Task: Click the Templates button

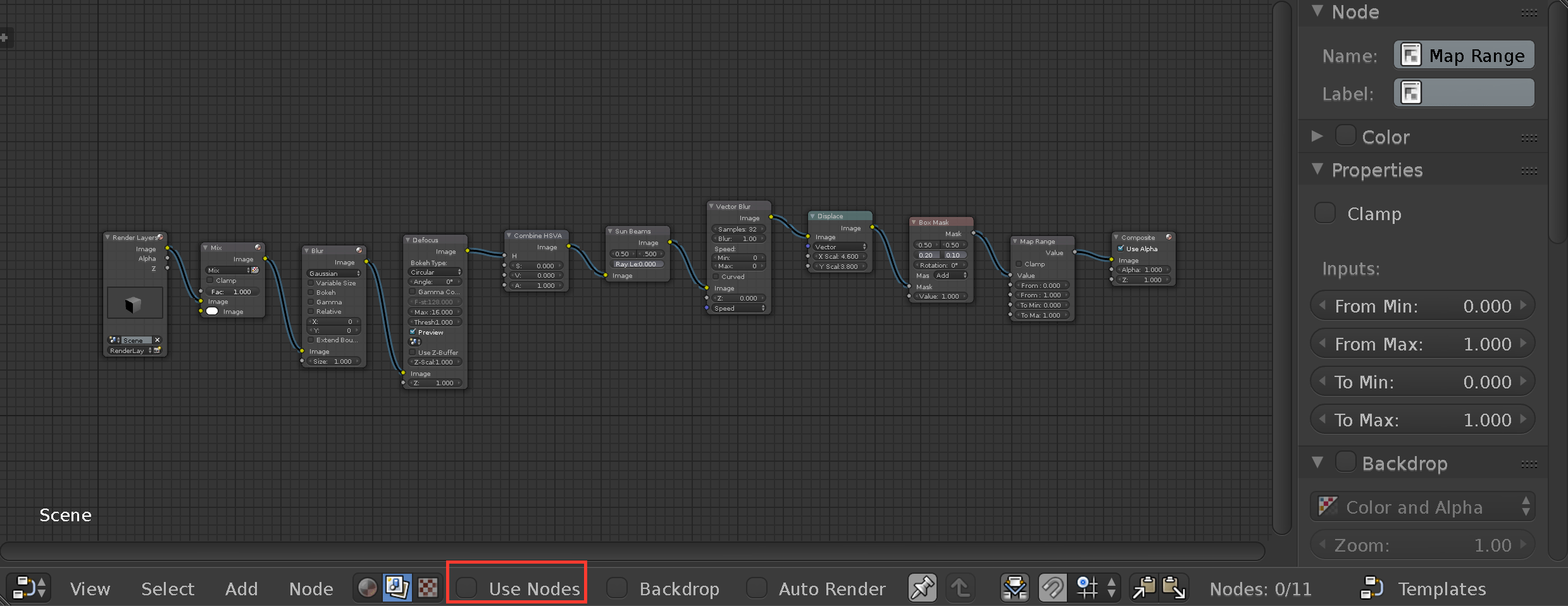Action: (1441, 588)
